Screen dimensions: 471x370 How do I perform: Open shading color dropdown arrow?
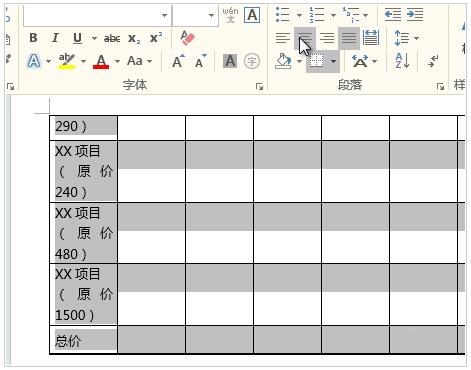tap(299, 61)
